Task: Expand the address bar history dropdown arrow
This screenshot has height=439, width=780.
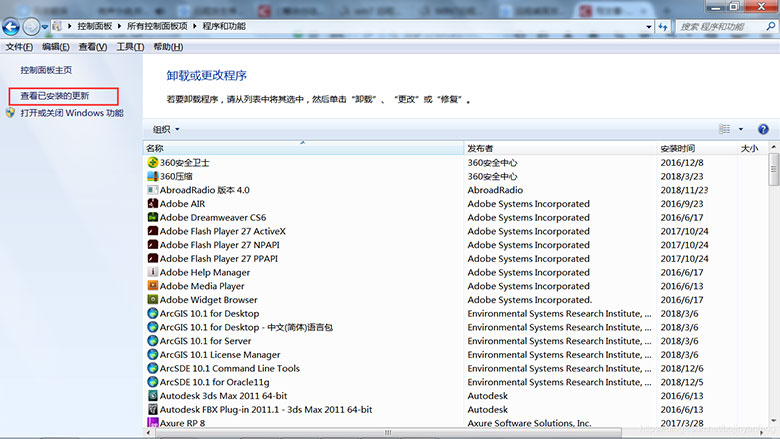Action: click(649, 27)
